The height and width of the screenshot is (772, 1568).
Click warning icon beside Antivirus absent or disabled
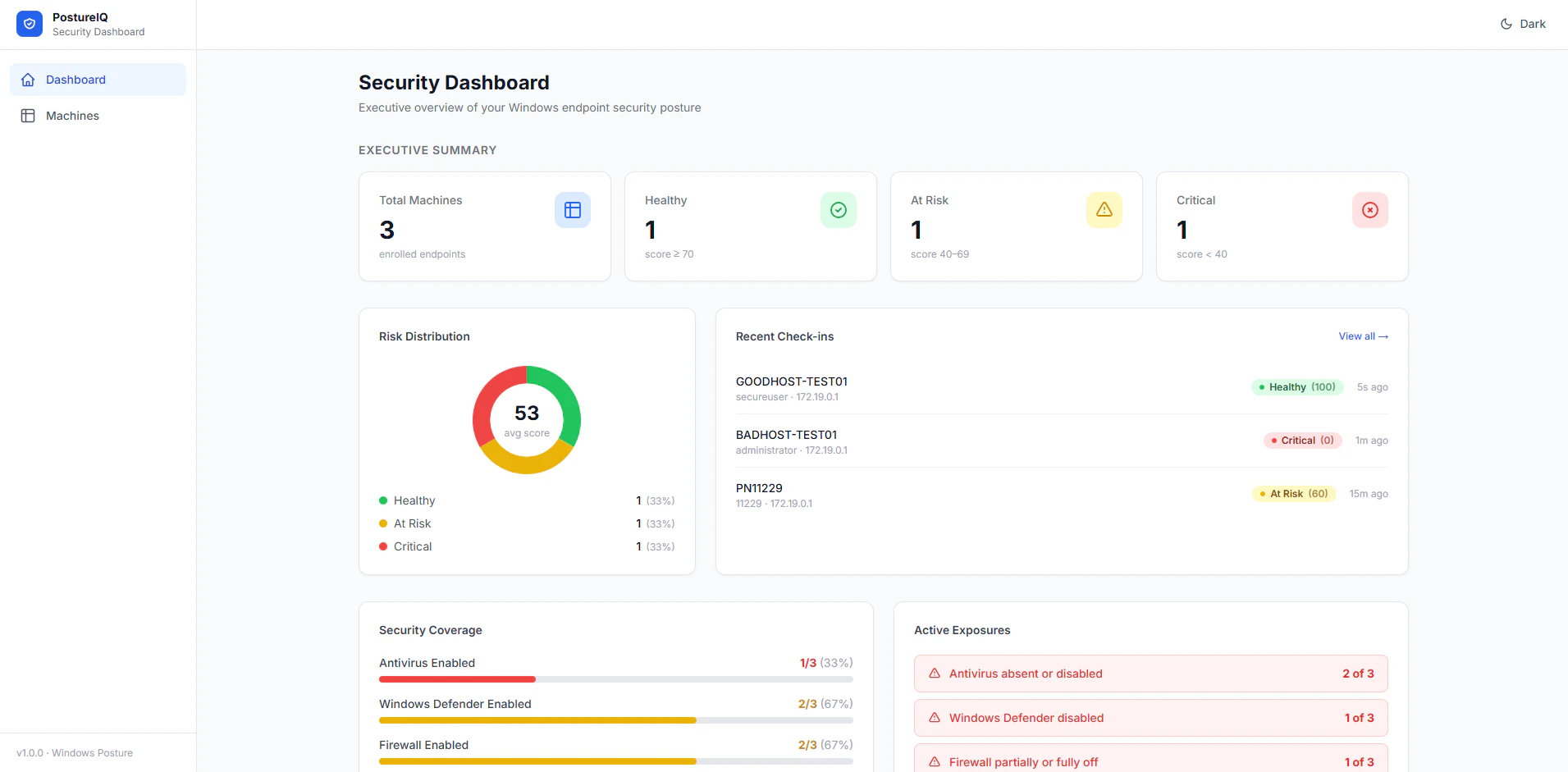[935, 674]
